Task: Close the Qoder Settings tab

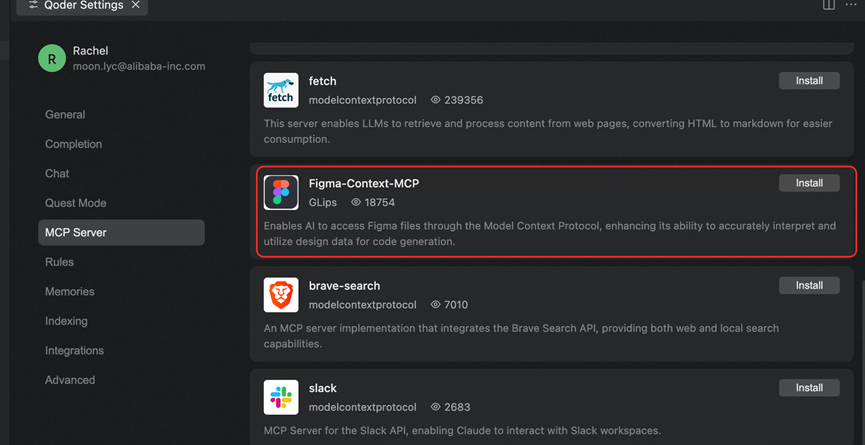Action: (136, 5)
